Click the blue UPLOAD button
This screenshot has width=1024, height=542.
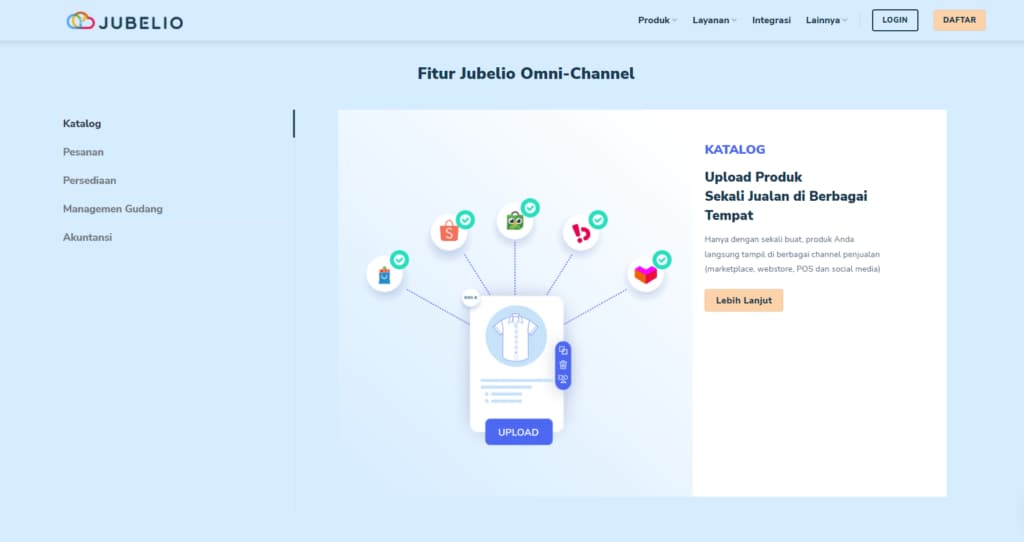pyautogui.click(x=519, y=432)
